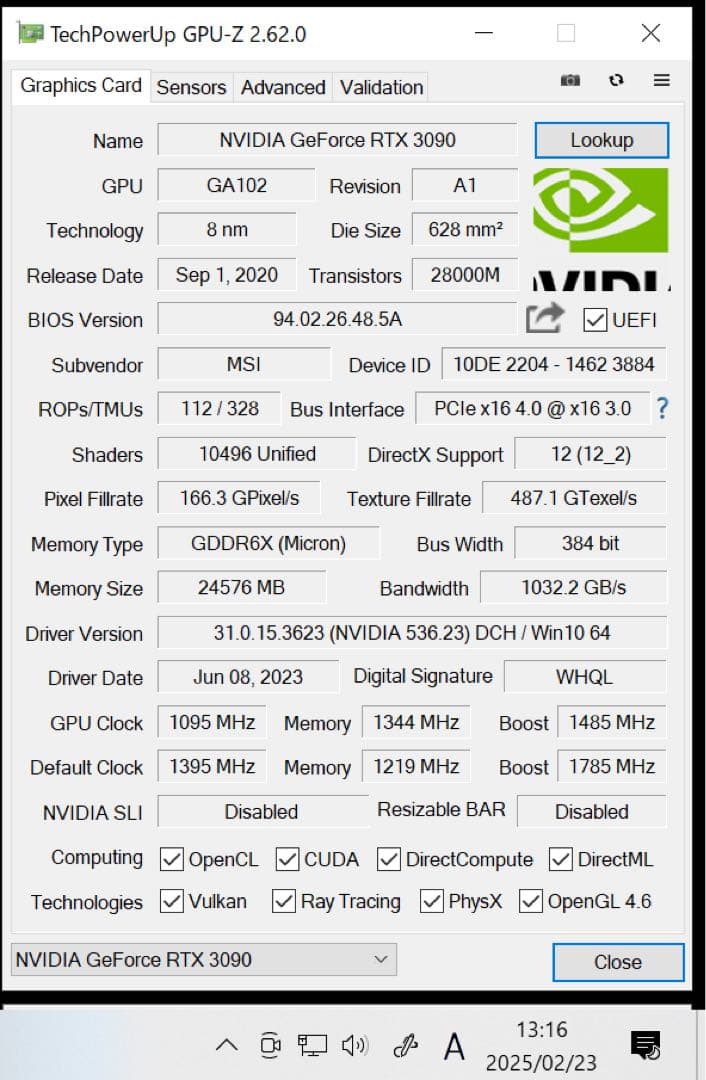Image resolution: width=706 pixels, height=1080 pixels.
Task: Click the Close button
Action: point(618,962)
